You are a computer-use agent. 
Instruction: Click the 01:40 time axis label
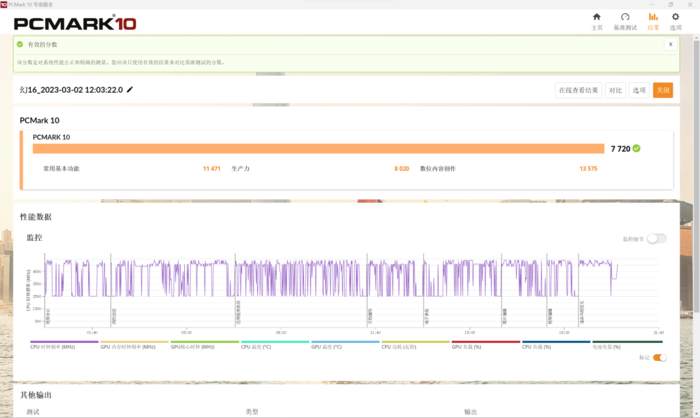coord(92,333)
